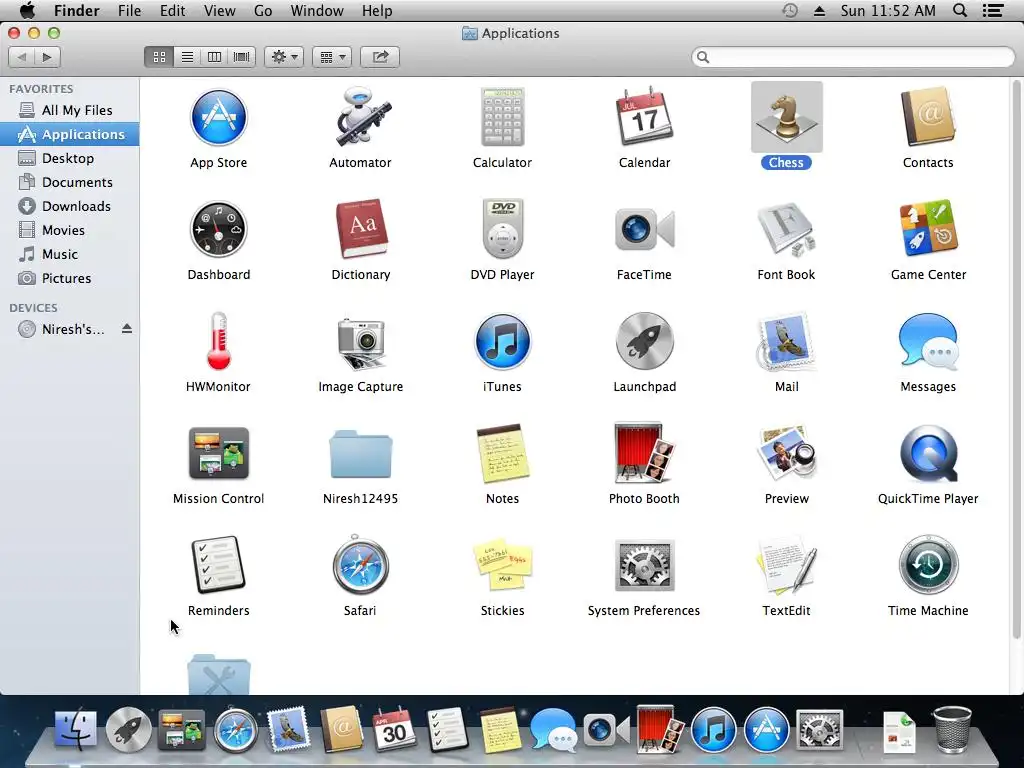Select the iTunes icon in Applications window
Screen dimensions: 1024x768
[x=502, y=342]
